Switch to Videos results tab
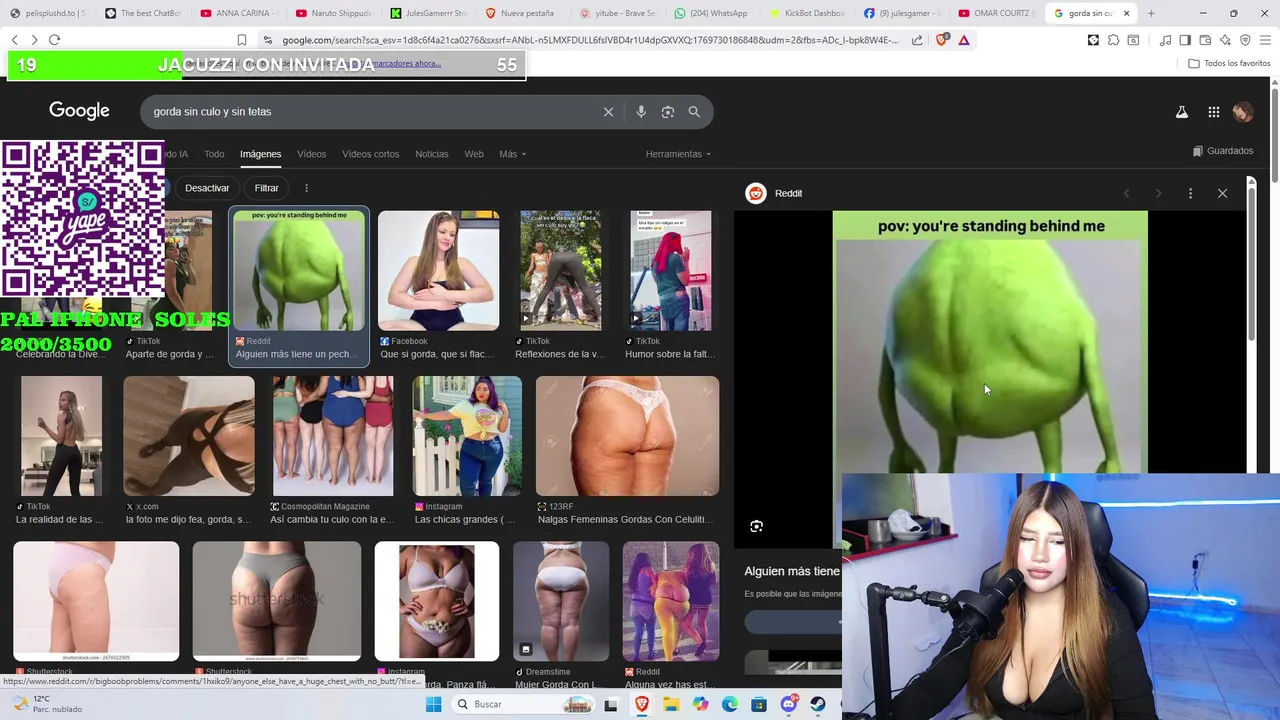Viewport: 1280px width, 720px height. click(x=311, y=154)
